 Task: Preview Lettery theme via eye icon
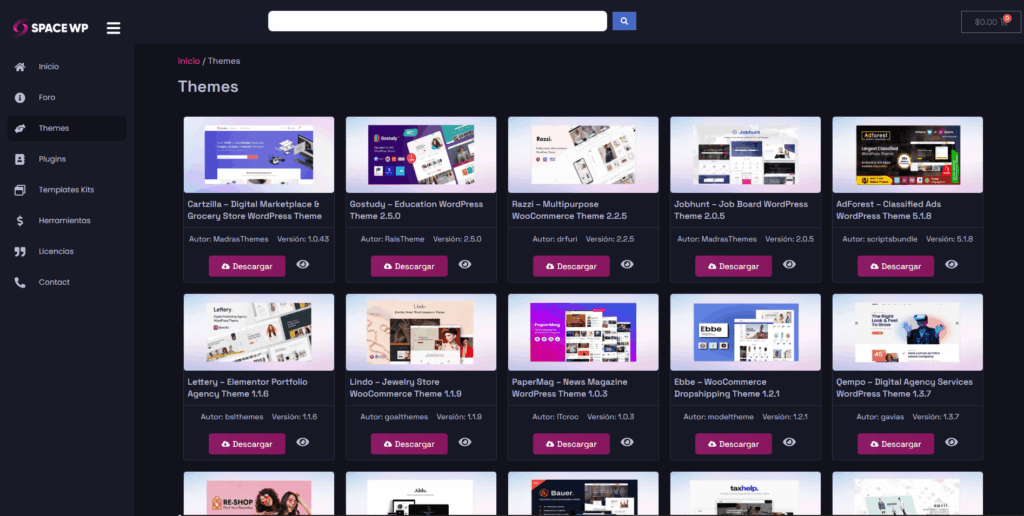point(302,442)
